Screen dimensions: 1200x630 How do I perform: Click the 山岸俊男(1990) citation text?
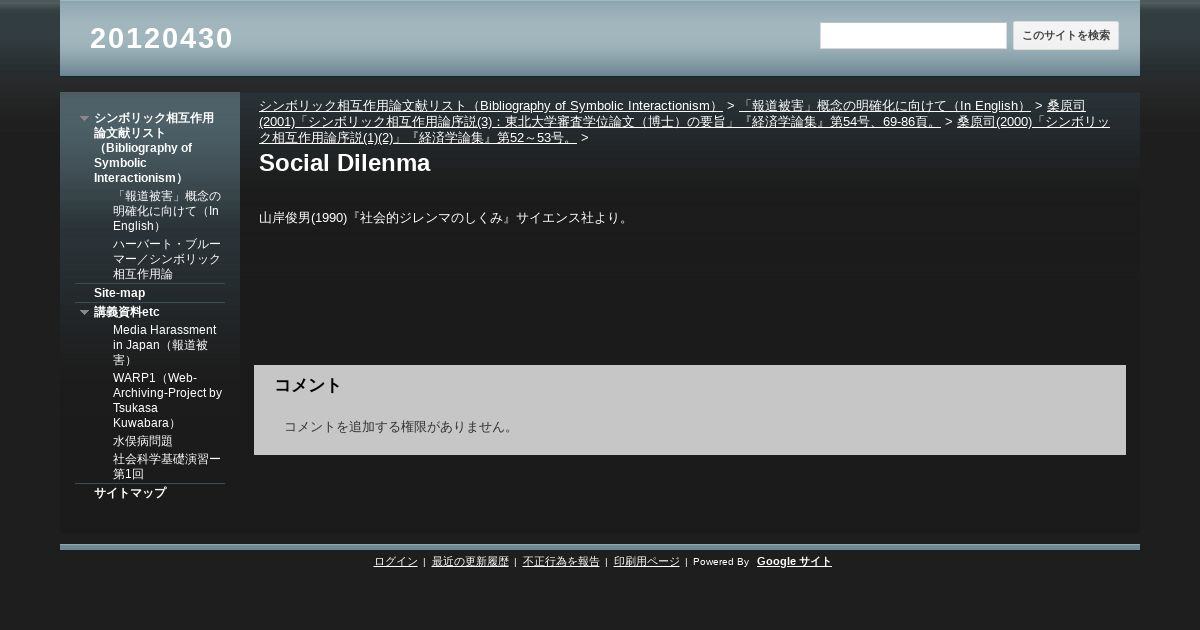click(446, 218)
